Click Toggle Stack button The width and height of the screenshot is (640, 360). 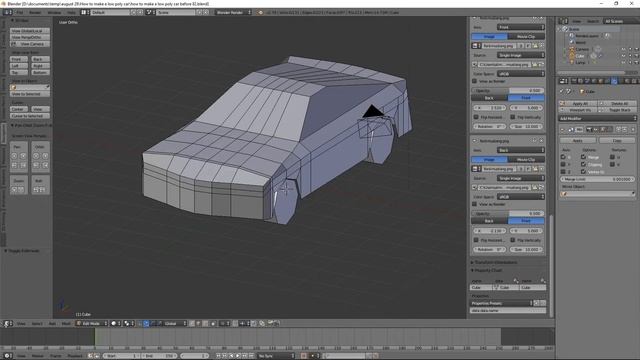[x=619, y=110]
